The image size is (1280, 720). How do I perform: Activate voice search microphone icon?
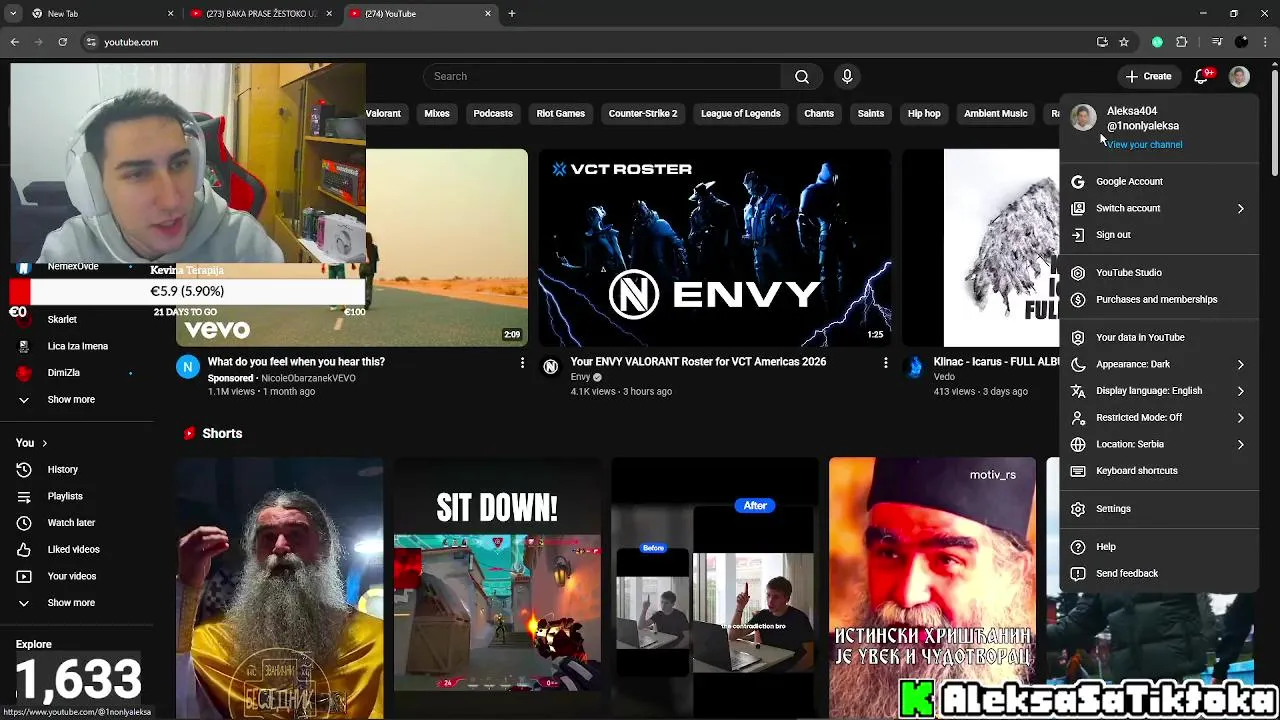tap(847, 76)
